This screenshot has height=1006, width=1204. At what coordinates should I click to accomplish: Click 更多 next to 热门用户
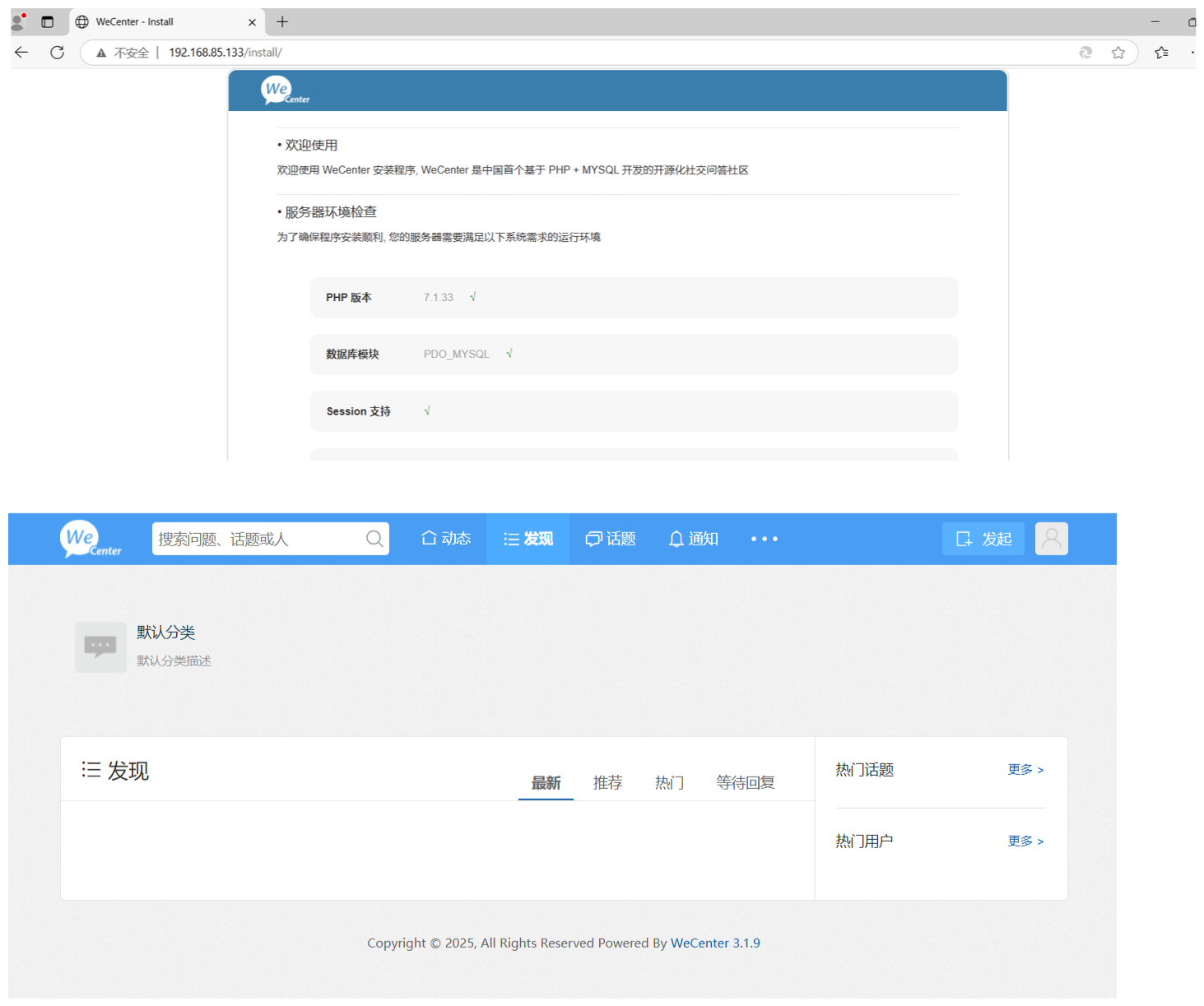click(x=1025, y=841)
